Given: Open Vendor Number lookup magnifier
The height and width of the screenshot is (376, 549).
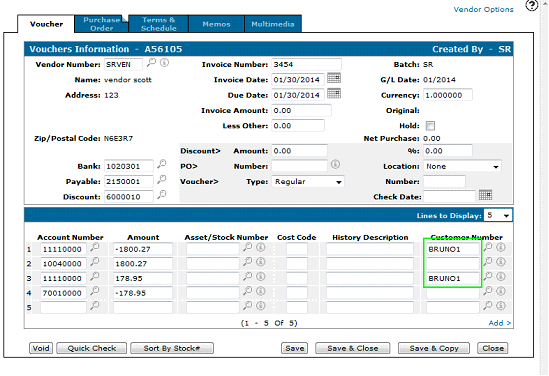Looking at the screenshot, I should pyautogui.click(x=151, y=63).
